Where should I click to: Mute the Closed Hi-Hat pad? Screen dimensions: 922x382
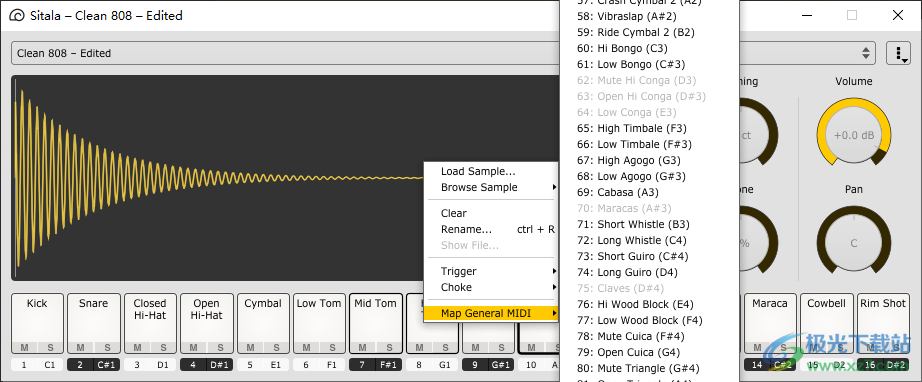(x=137, y=348)
